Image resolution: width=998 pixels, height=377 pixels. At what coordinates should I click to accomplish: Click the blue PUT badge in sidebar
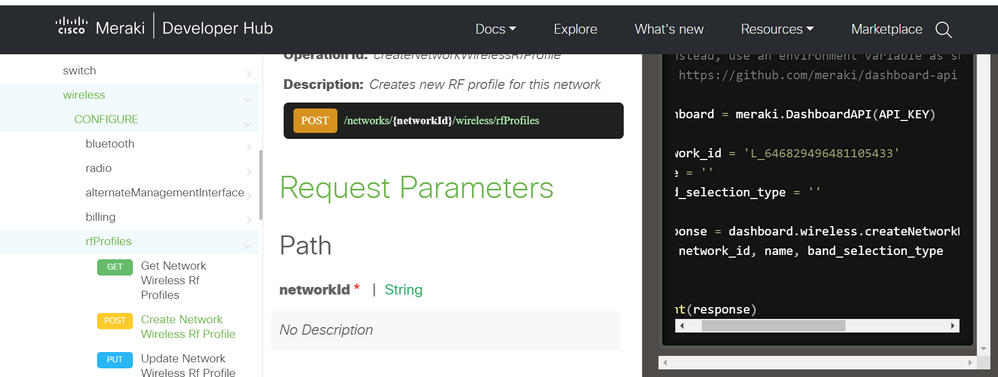[x=115, y=360]
